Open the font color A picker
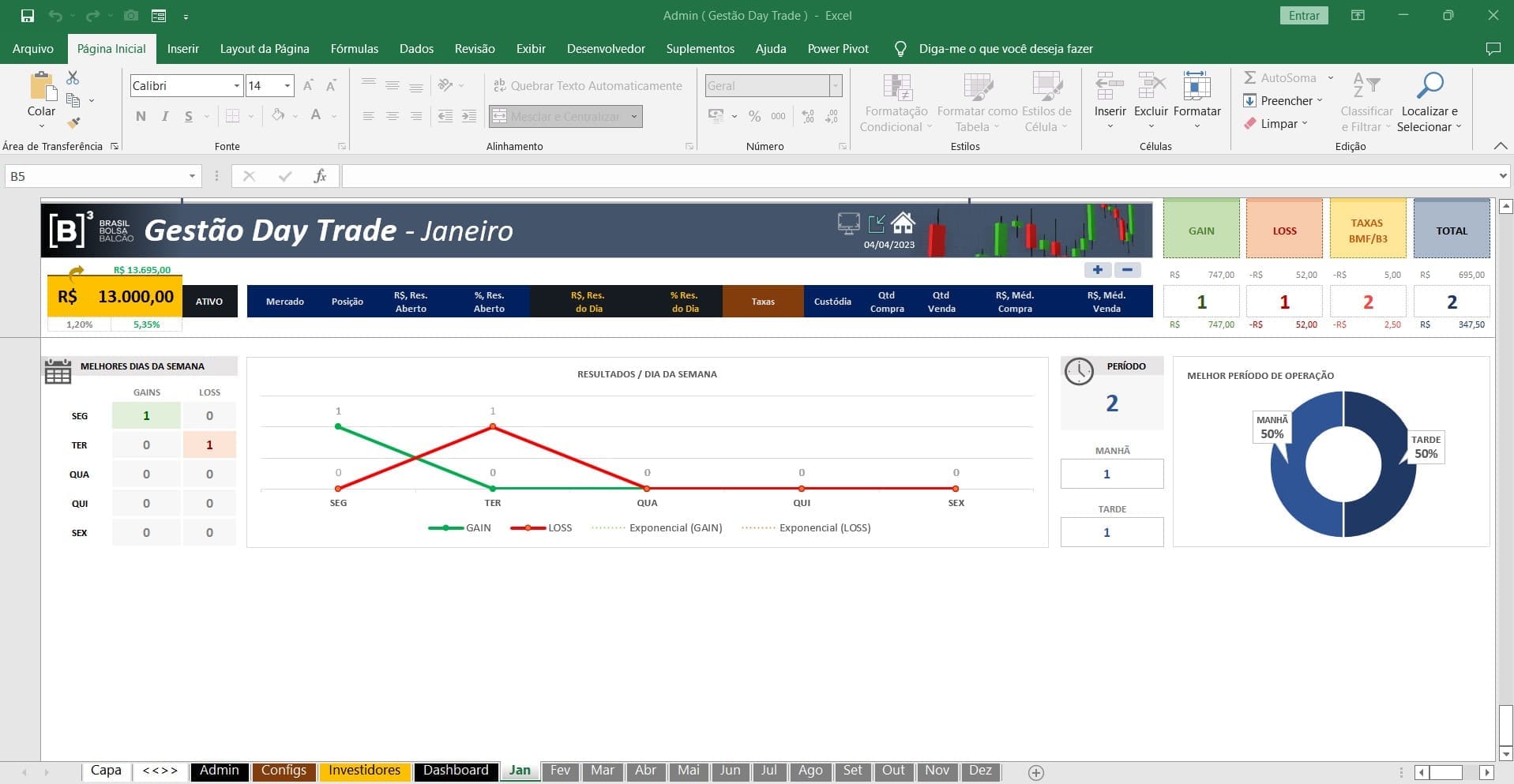The image size is (1514, 784). [x=316, y=116]
